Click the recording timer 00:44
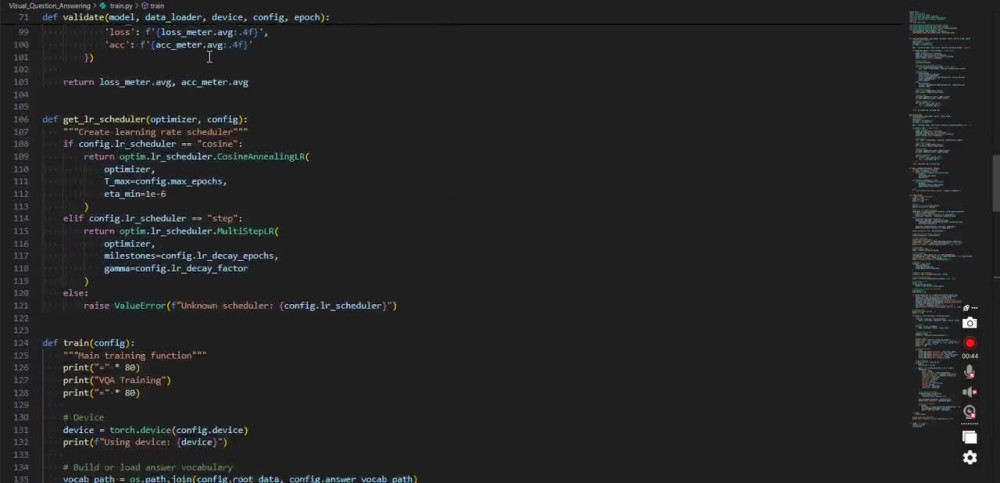This screenshot has height=483, width=1000. click(970, 356)
